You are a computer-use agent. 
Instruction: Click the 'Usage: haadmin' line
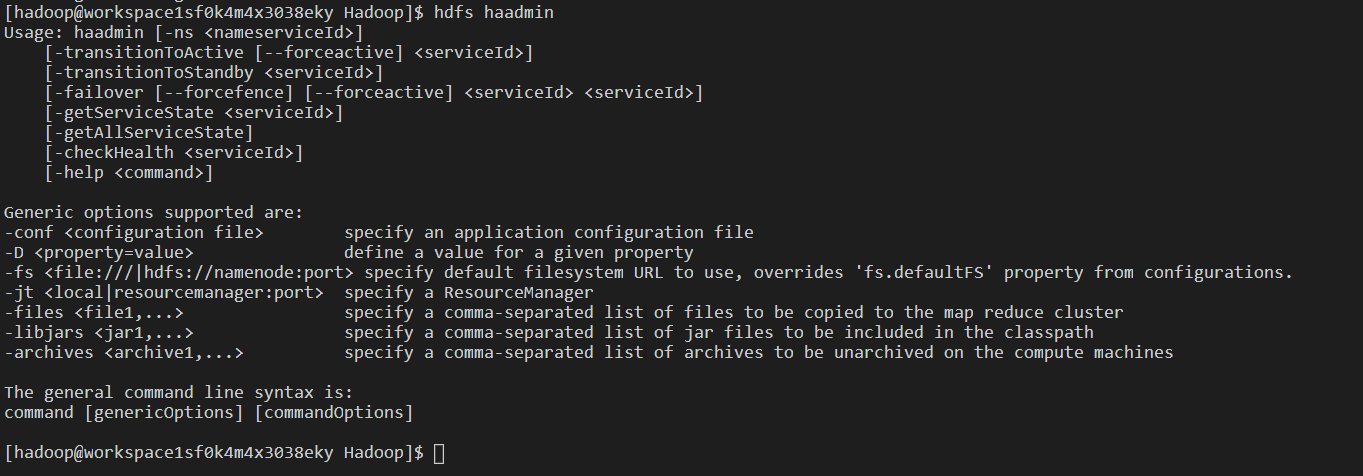click(x=184, y=32)
